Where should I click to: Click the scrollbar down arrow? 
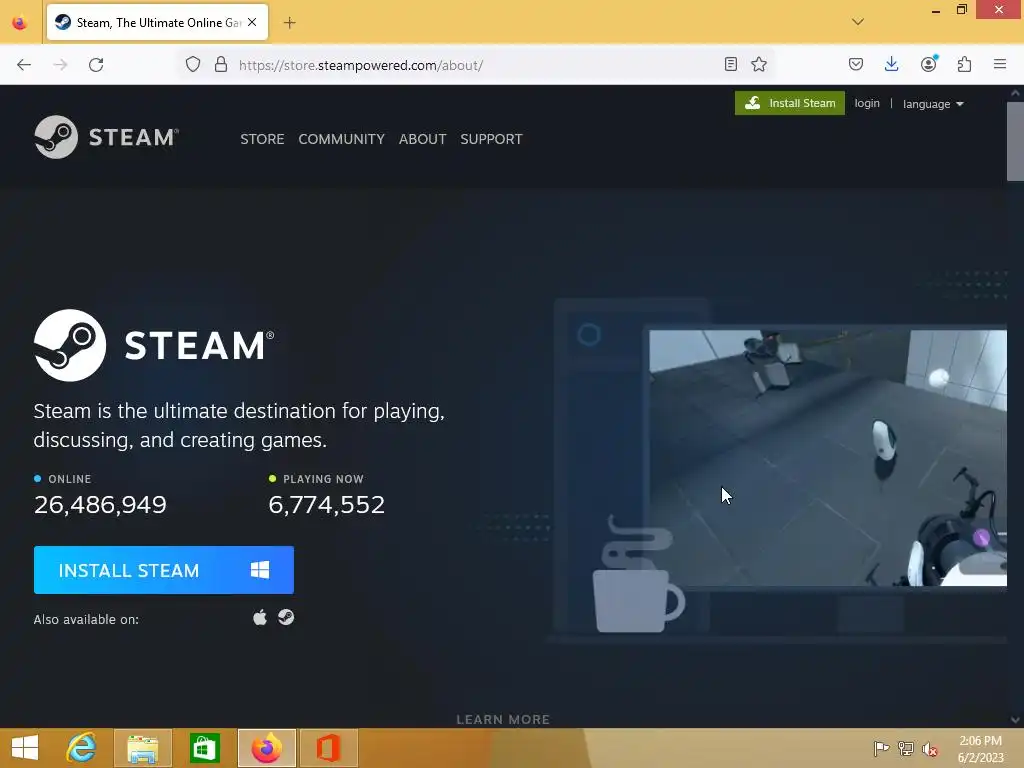pos(1015,720)
